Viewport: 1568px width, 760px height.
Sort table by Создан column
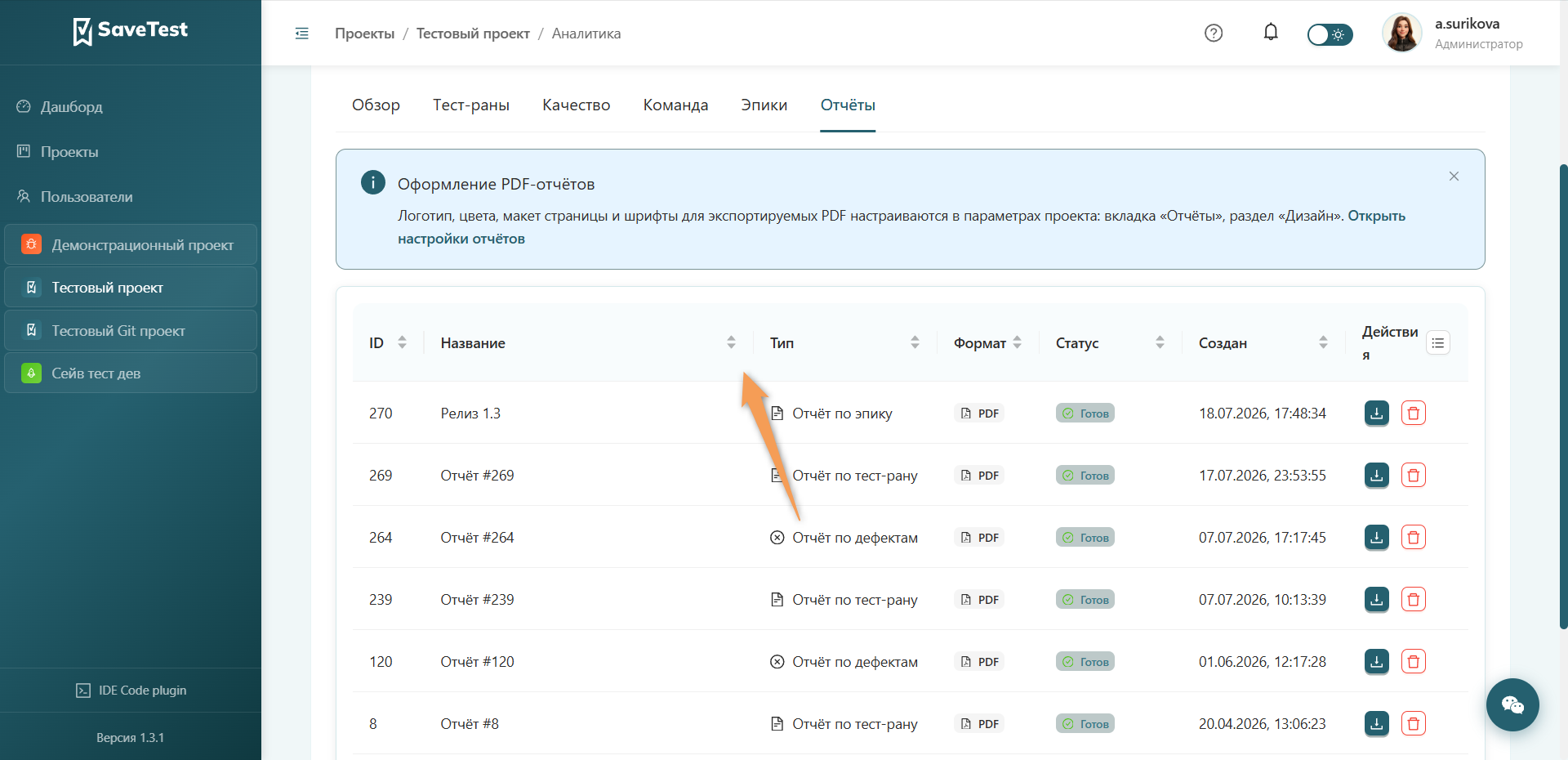pos(1323,343)
